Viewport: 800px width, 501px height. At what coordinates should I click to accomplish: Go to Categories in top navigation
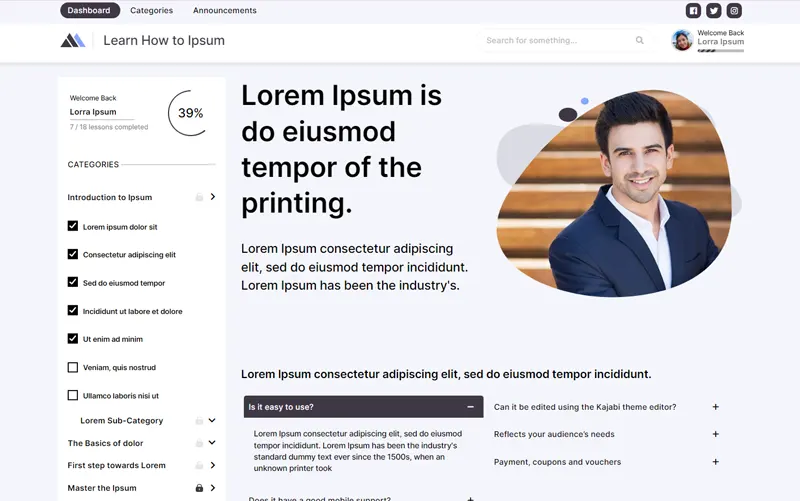pyautogui.click(x=152, y=10)
